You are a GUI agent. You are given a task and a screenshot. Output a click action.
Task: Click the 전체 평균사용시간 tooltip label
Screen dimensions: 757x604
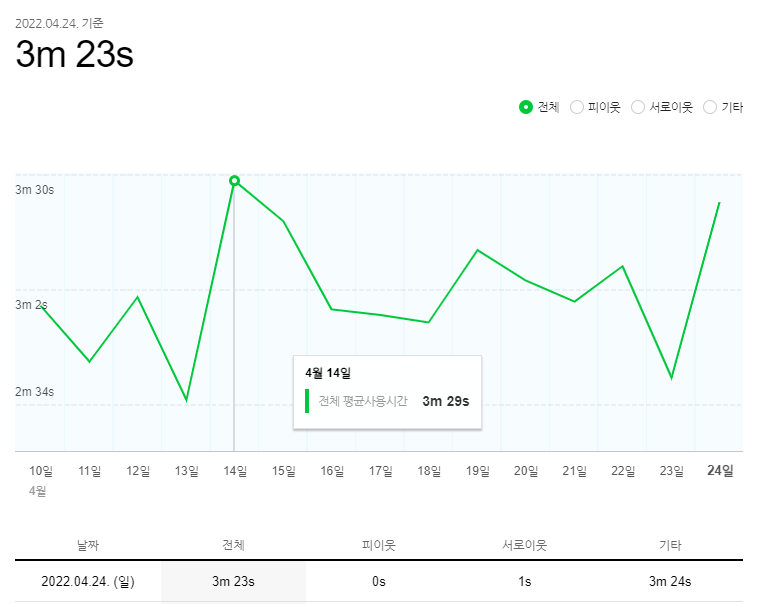[363, 401]
